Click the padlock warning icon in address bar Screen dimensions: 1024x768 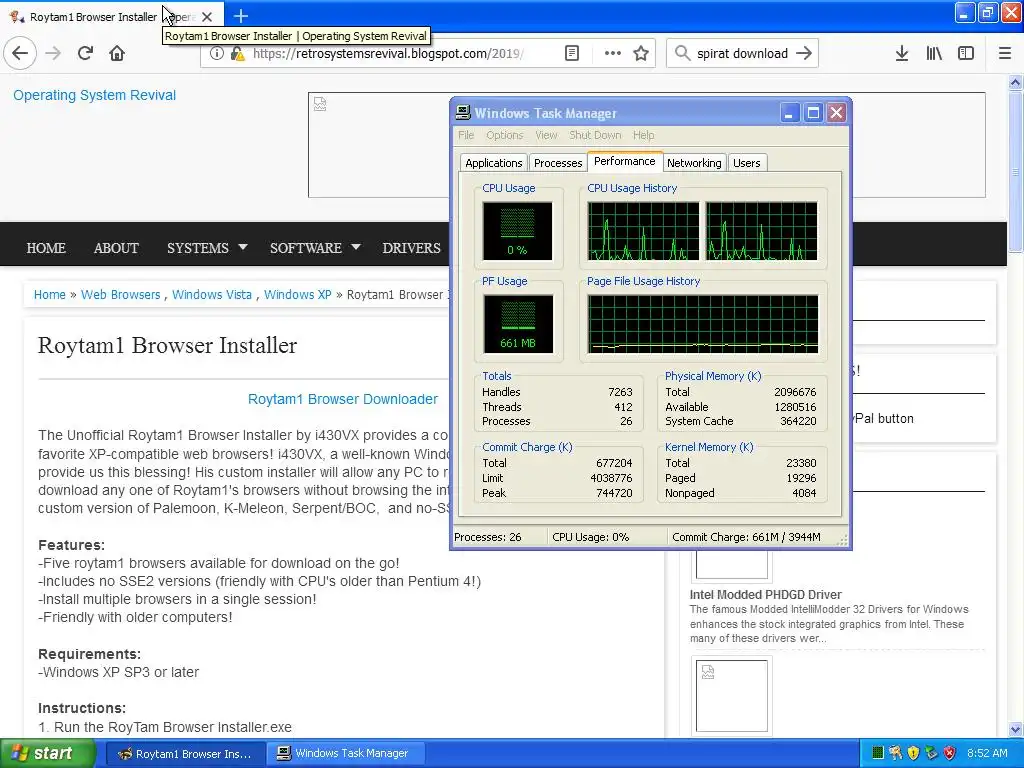point(238,54)
